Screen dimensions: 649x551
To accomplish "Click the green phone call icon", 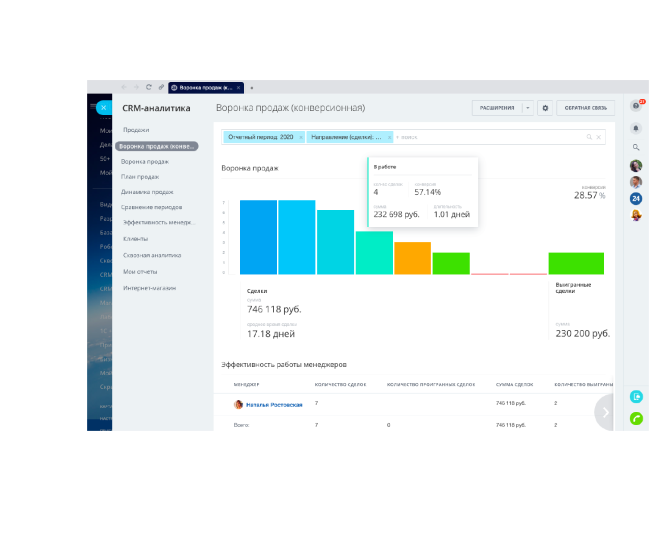I will 636,419.
